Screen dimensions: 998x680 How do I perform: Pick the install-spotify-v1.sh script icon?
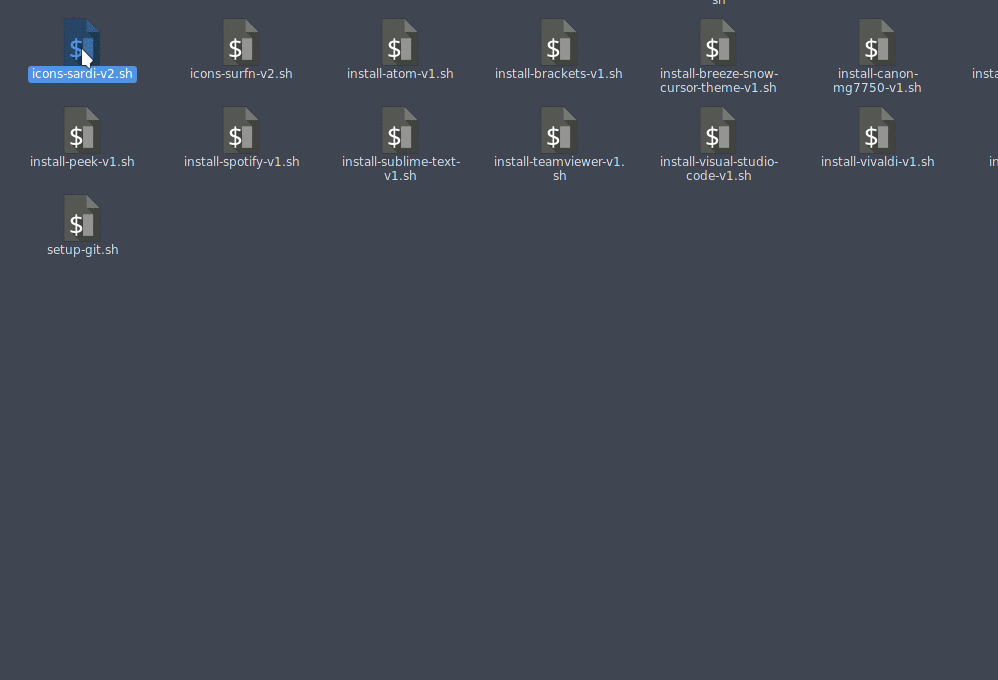pos(241,130)
